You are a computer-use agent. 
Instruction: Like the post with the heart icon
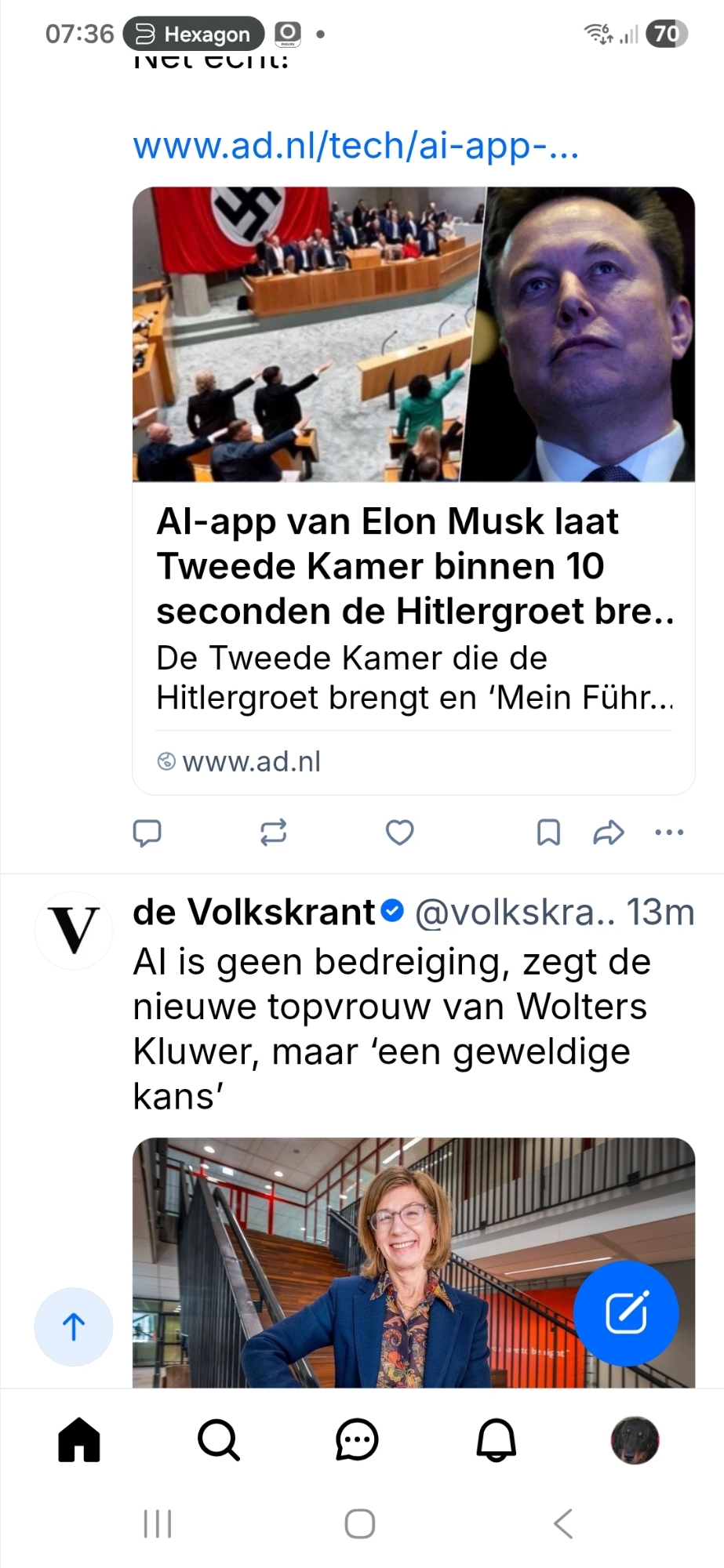point(399,832)
